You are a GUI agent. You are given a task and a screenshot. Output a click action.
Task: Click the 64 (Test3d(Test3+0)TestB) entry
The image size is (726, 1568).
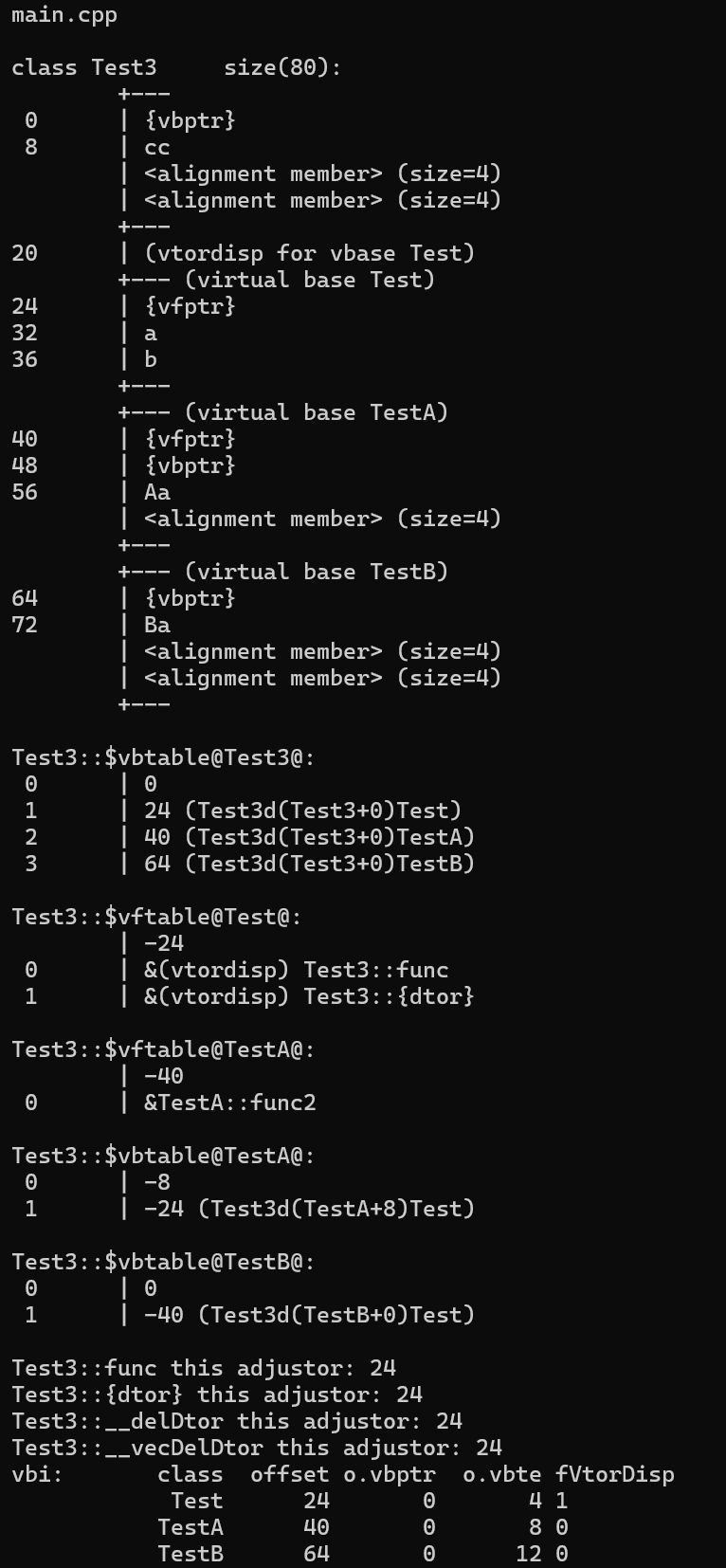point(310,864)
